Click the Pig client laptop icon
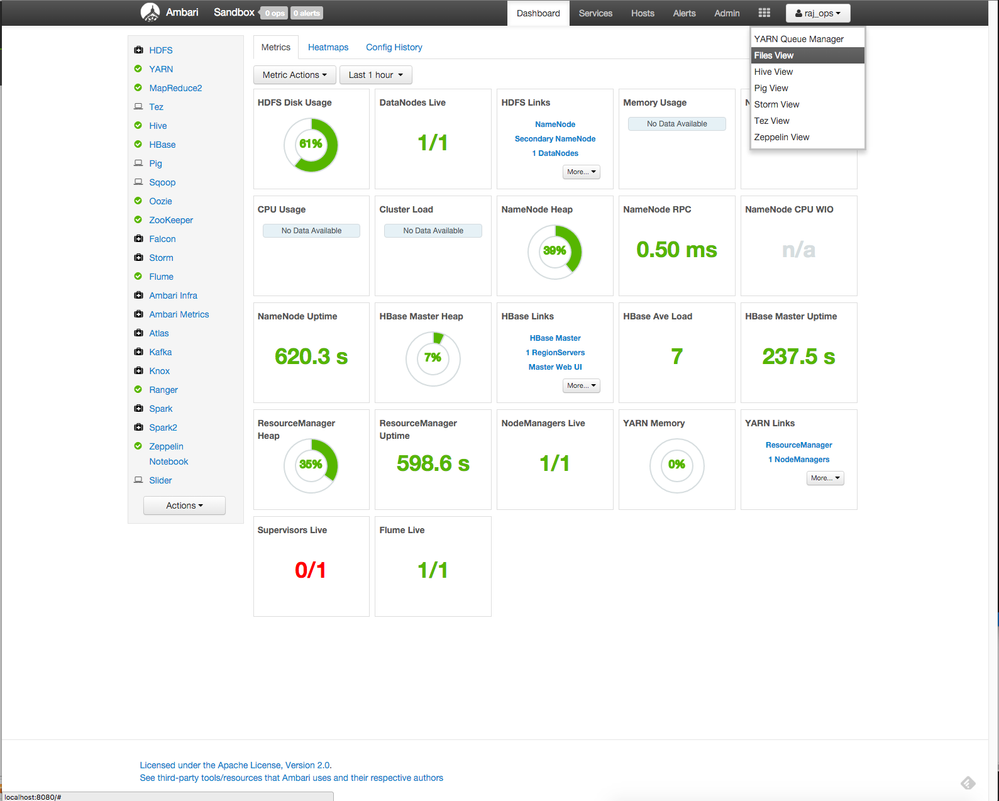 [138, 163]
